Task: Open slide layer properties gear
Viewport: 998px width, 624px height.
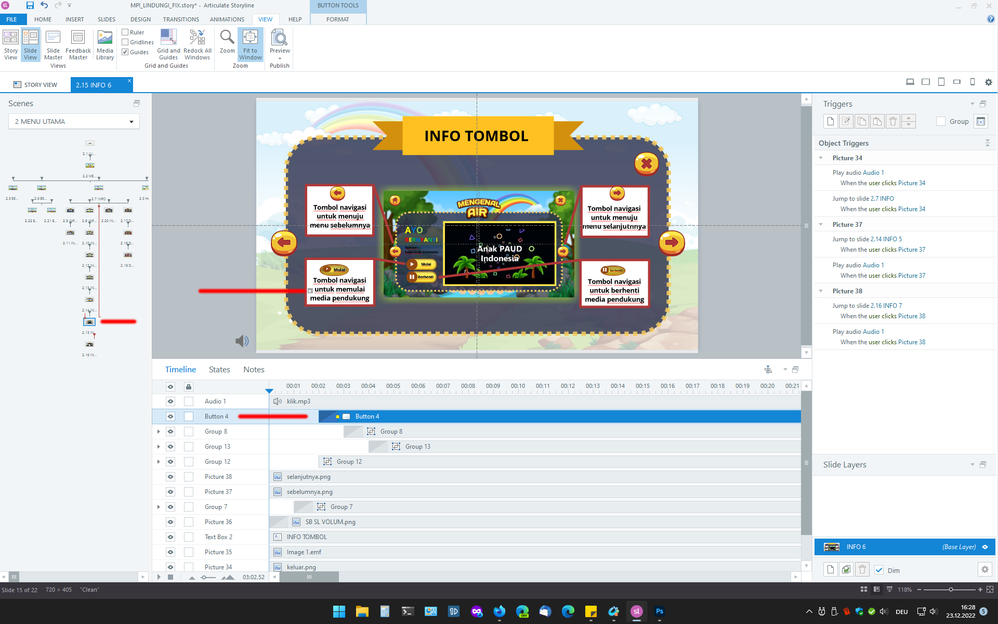Action: (x=985, y=570)
